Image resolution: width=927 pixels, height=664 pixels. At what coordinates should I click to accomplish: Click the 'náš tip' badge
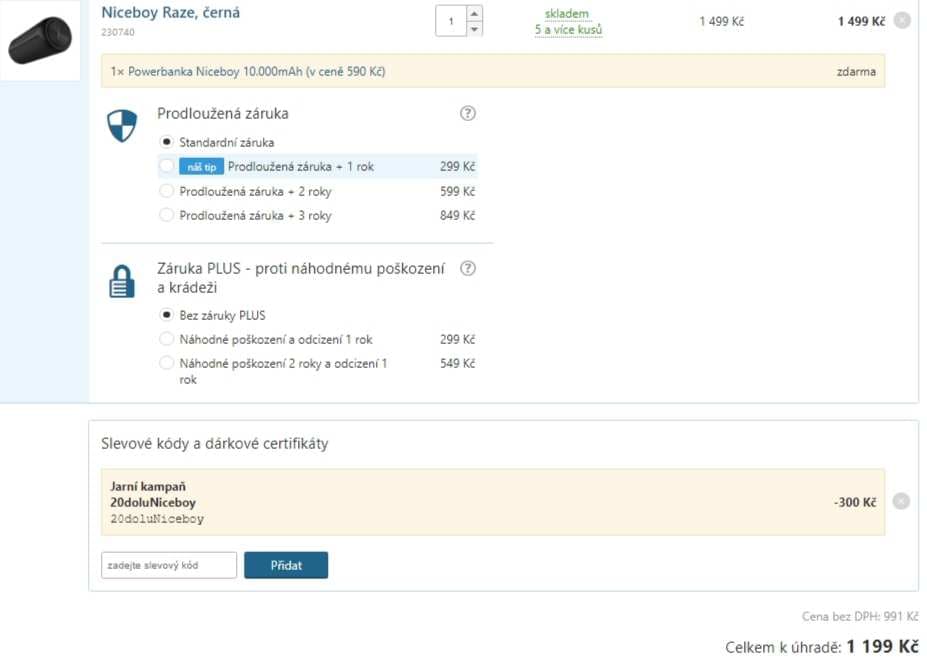point(201,167)
